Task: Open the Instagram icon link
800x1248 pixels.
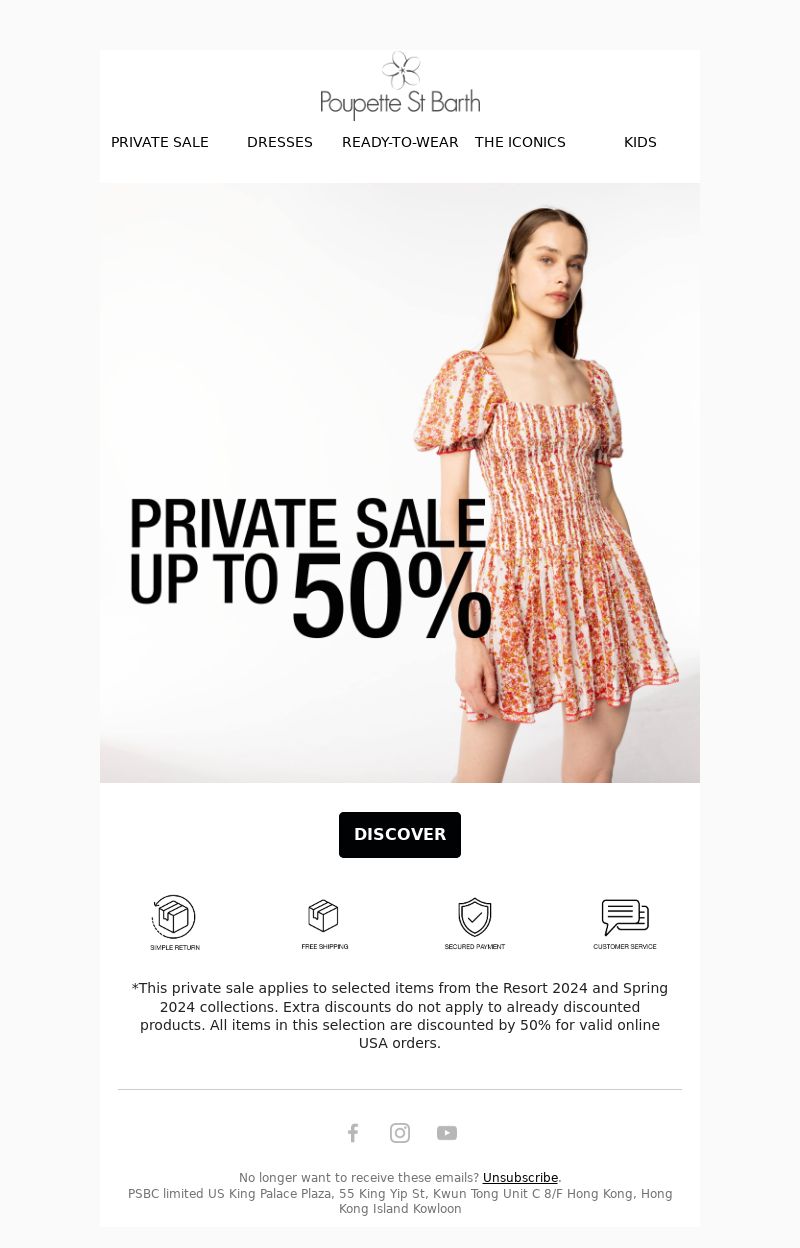Action: tap(400, 1133)
